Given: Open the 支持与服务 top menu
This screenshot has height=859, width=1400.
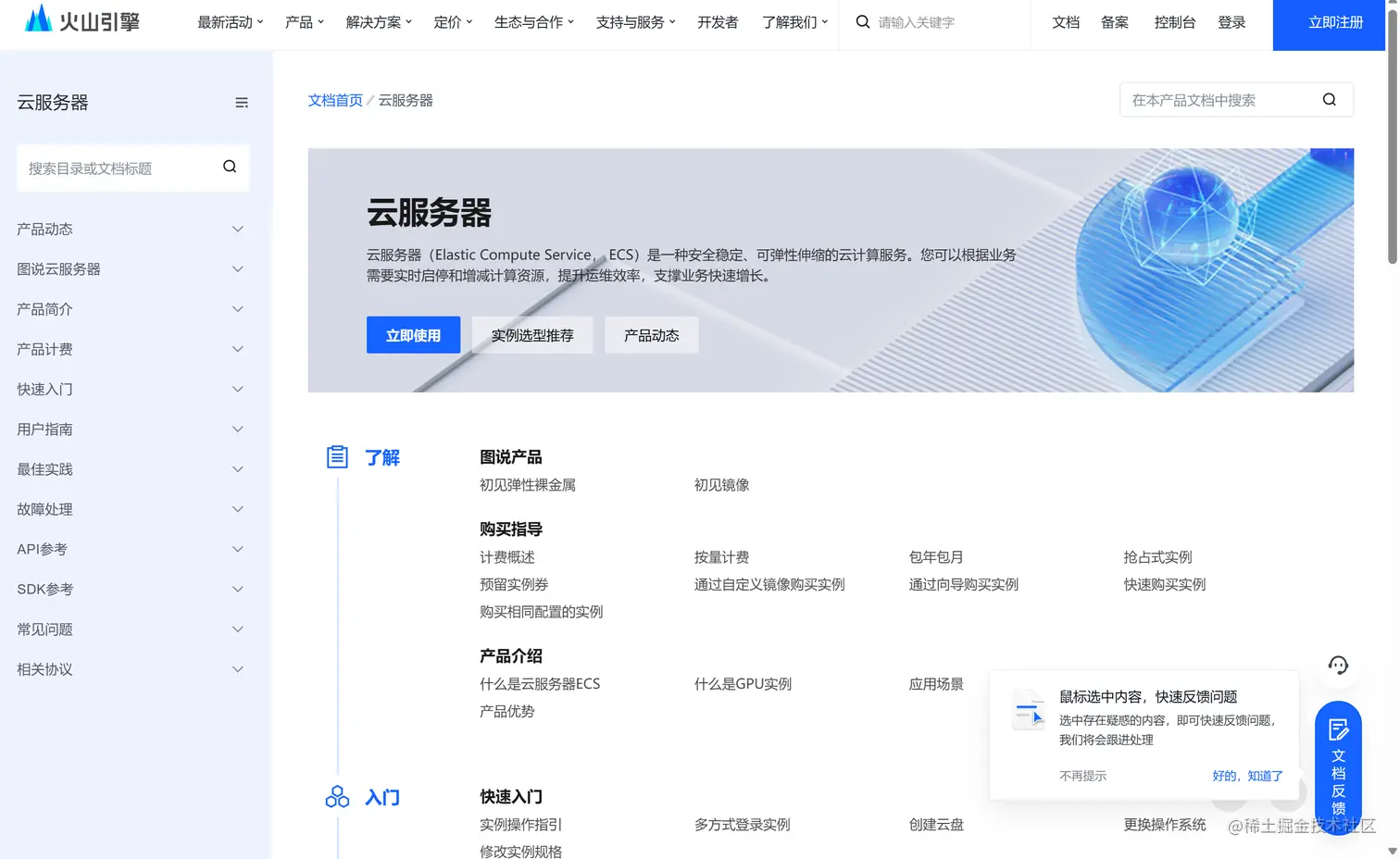Looking at the screenshot, I should (x=636, y=22).
